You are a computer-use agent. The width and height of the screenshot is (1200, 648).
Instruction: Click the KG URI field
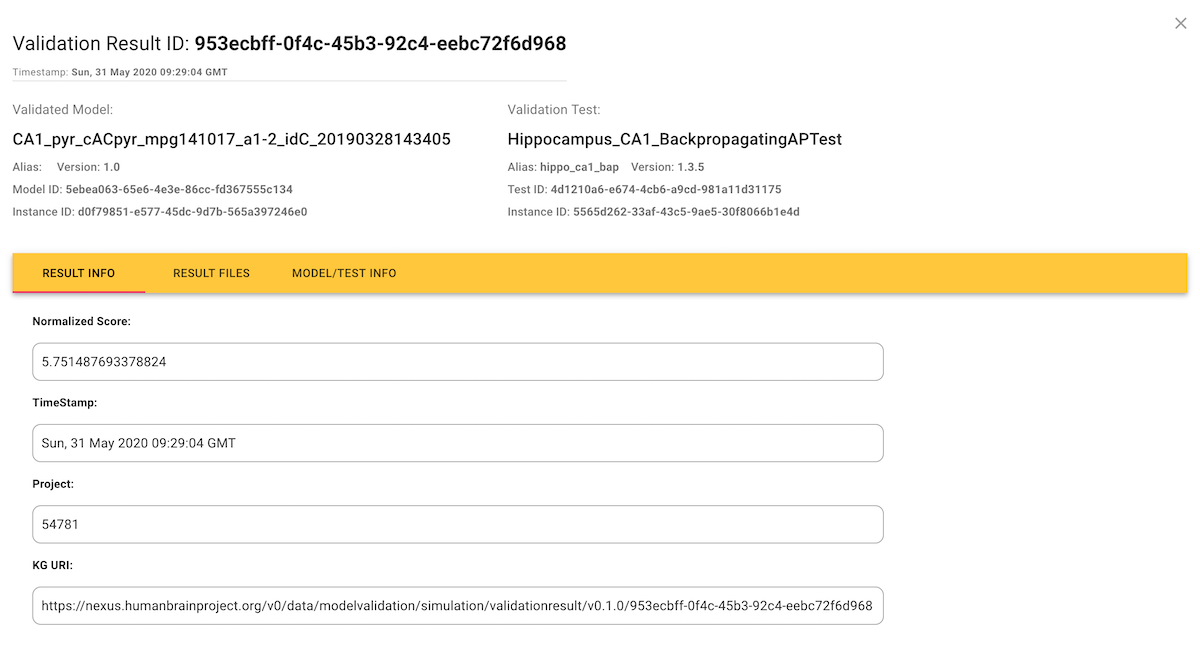point(457,606)
